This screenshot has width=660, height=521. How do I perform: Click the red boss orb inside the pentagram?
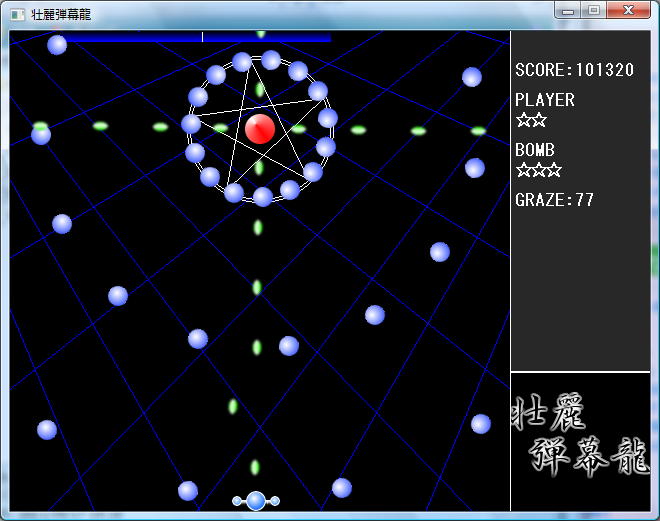tap(260, 129)
